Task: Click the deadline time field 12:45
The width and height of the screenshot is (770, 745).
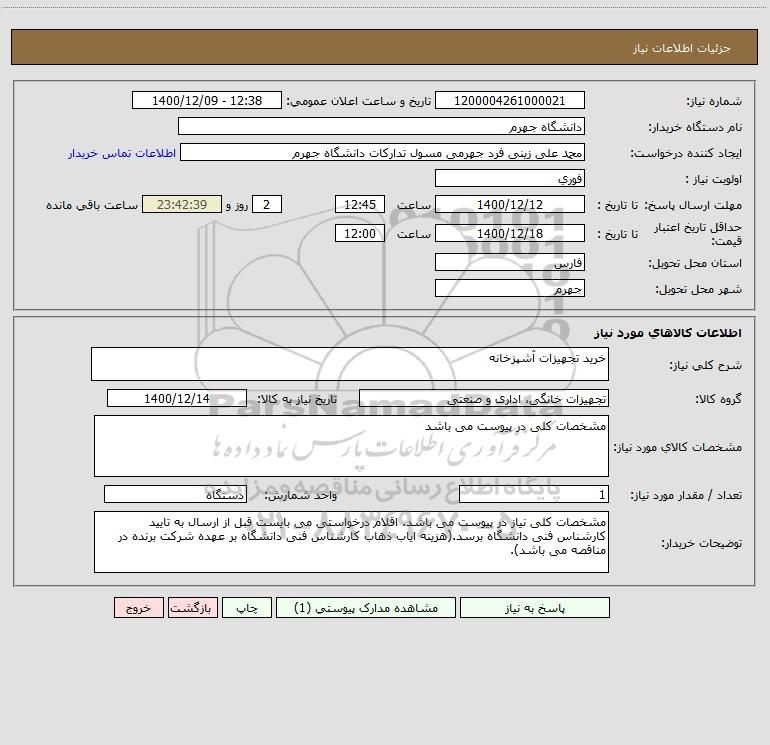Action: point(359,204)
